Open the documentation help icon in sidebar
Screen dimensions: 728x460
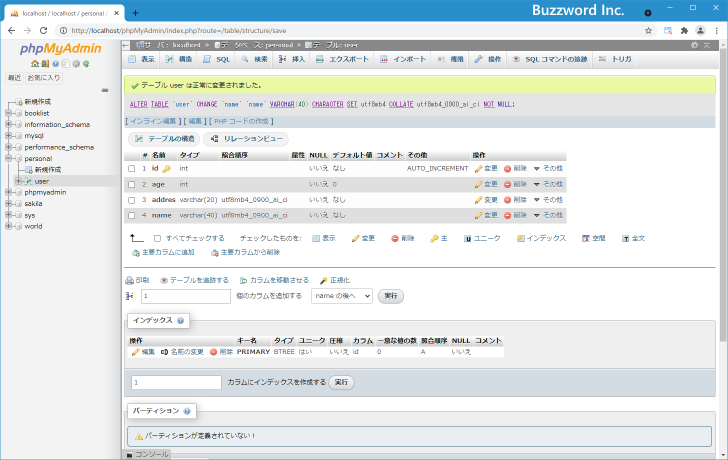point(56,64)
